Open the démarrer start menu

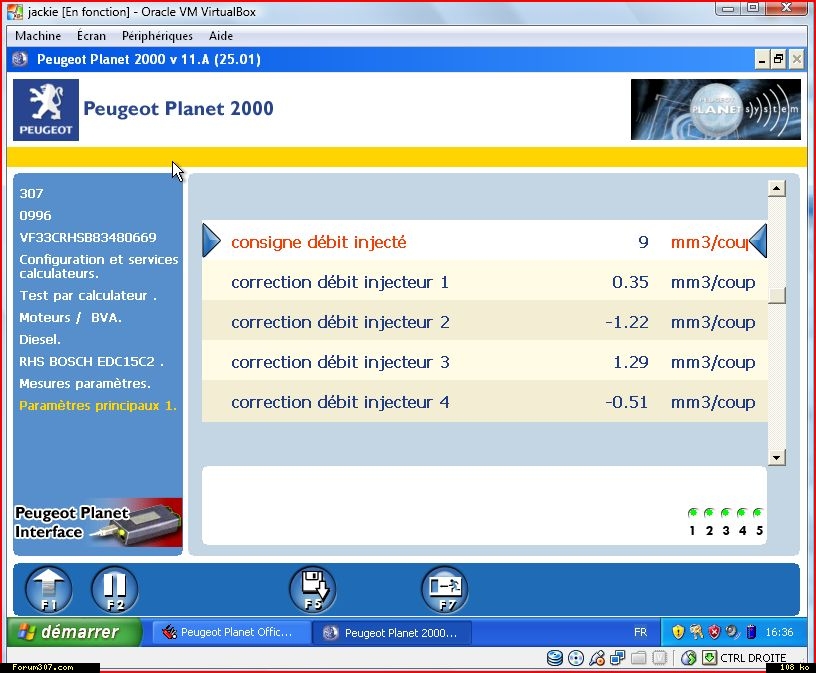pyautogui.click(x=68, y=632)
